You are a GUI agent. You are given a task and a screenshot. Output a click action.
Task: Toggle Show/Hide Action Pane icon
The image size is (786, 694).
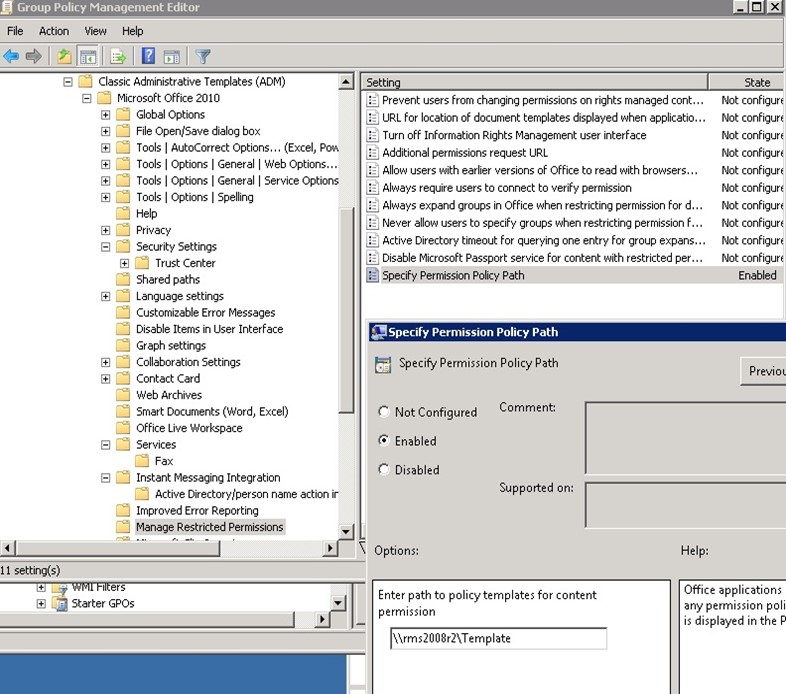click(x=171, y=56)
